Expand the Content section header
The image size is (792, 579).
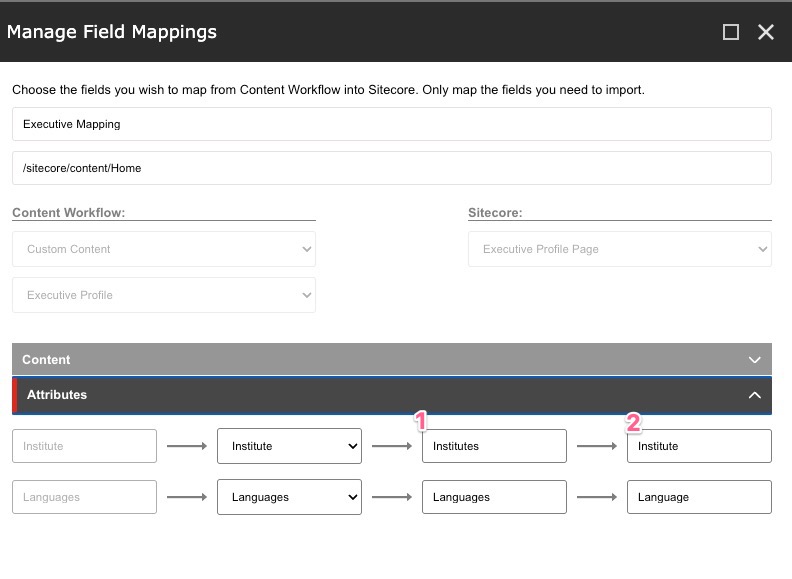coord(391,359)
